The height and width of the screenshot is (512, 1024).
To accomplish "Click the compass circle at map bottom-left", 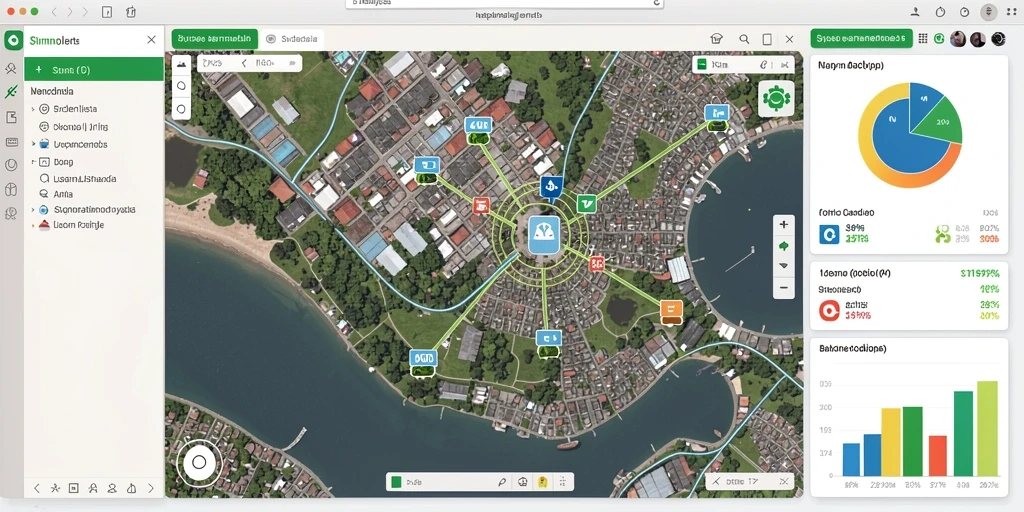I will click(x=199, y=462).
